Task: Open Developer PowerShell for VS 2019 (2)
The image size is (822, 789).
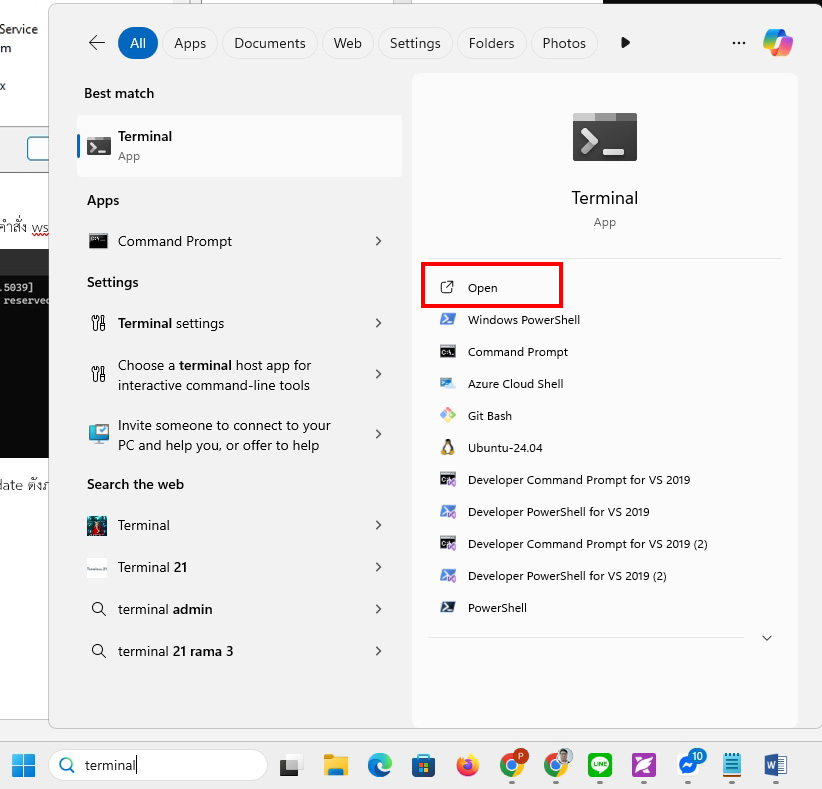Action: pyautogui.click(x=604, y=576)
